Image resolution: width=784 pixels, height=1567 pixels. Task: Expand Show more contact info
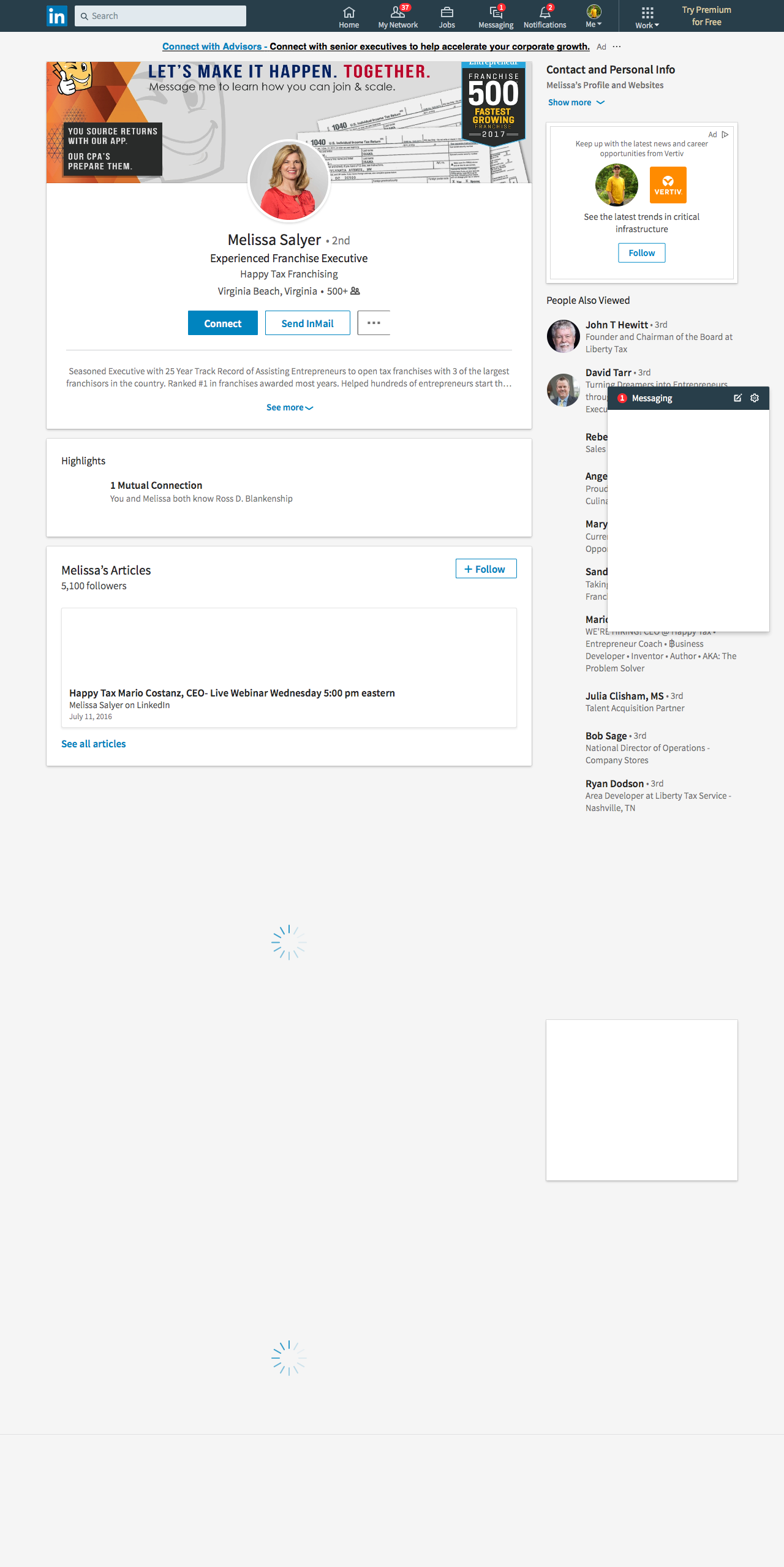(576, 102)
